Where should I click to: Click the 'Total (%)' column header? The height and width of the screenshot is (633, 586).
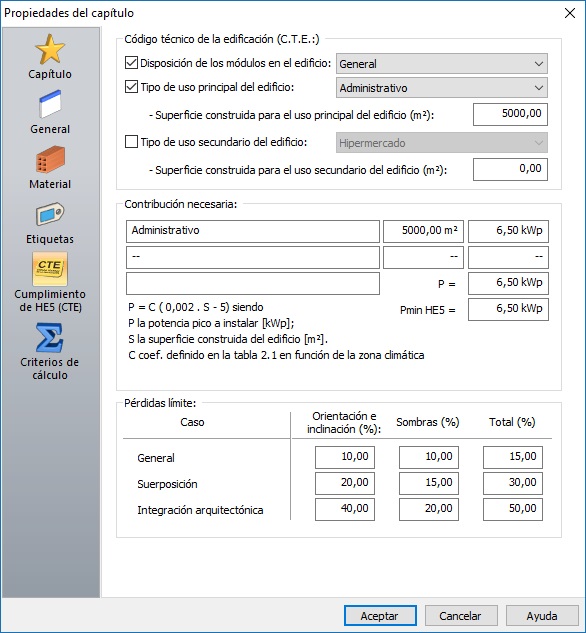pyautogui.click(x=512, y=422)
